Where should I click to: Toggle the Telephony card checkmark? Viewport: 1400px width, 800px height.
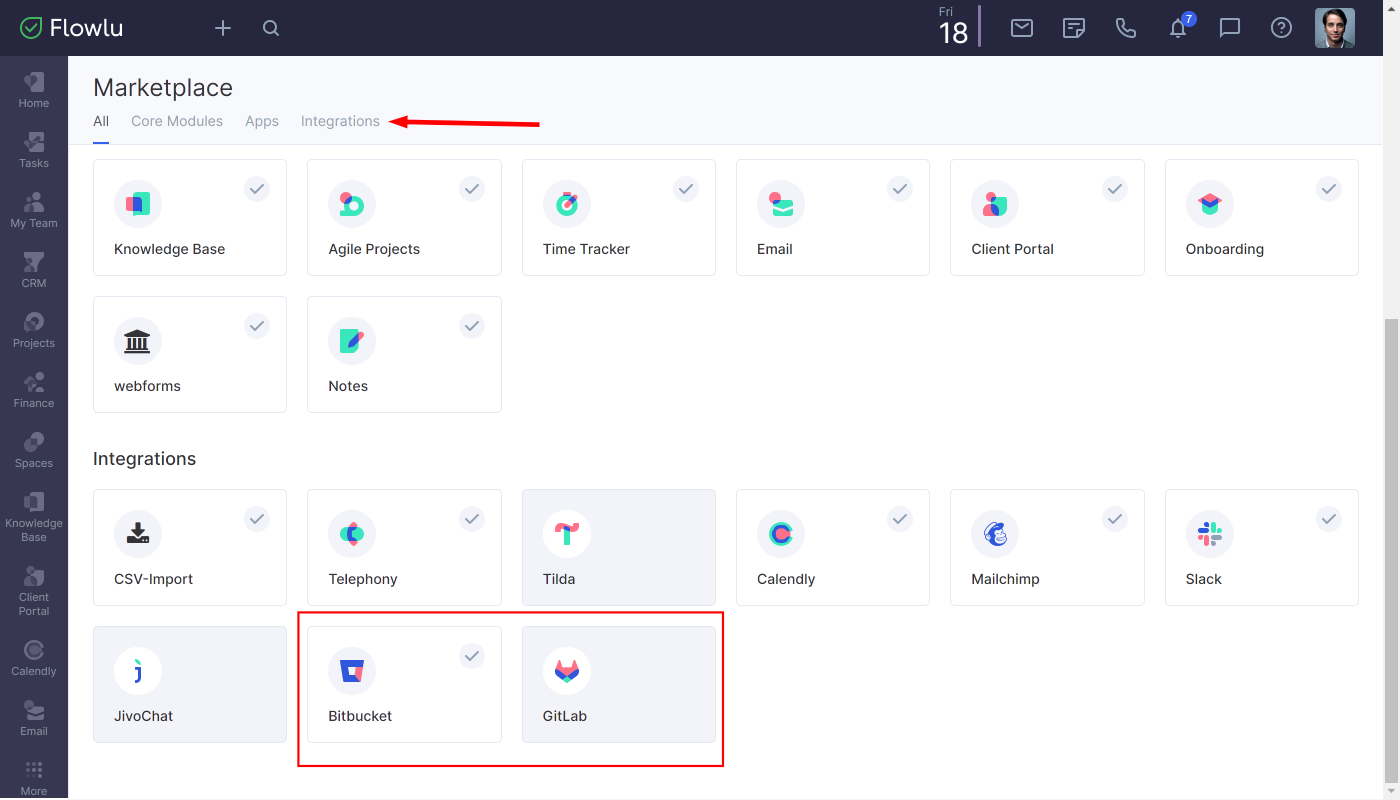[x=472, y=518]
